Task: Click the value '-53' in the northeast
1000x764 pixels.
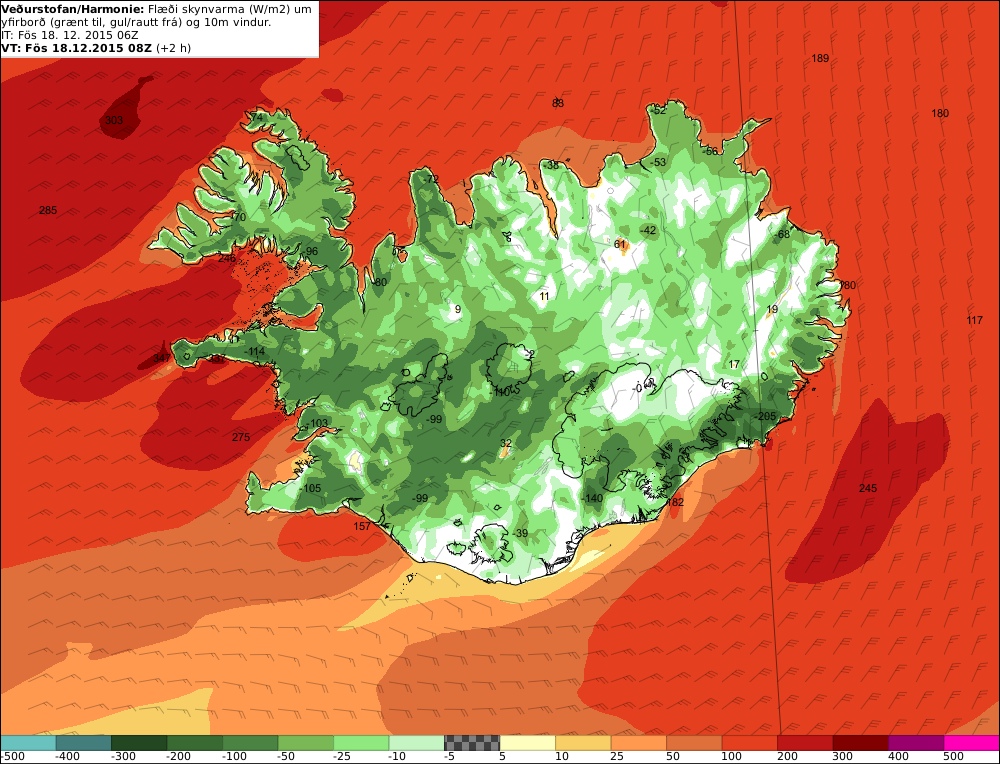Action: click(x=658, y=163)
